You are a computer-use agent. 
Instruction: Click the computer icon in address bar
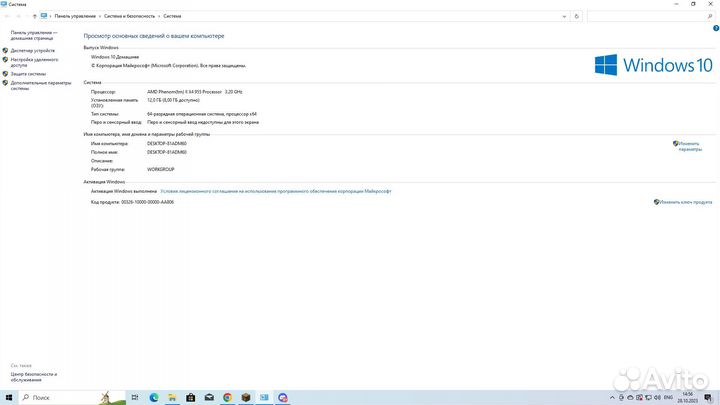[x=44, y=16]
